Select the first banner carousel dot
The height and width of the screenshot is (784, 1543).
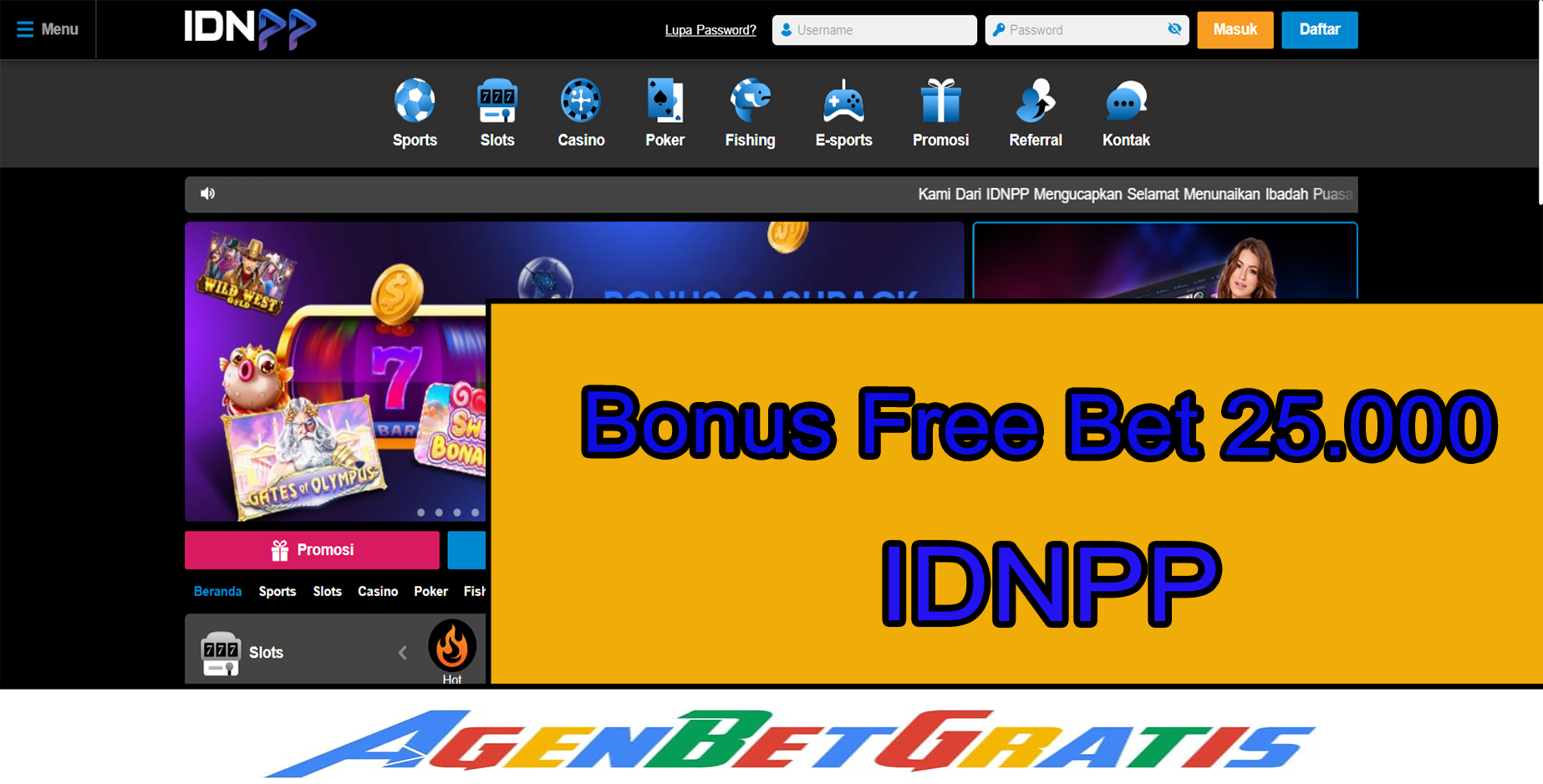point(421,512)
